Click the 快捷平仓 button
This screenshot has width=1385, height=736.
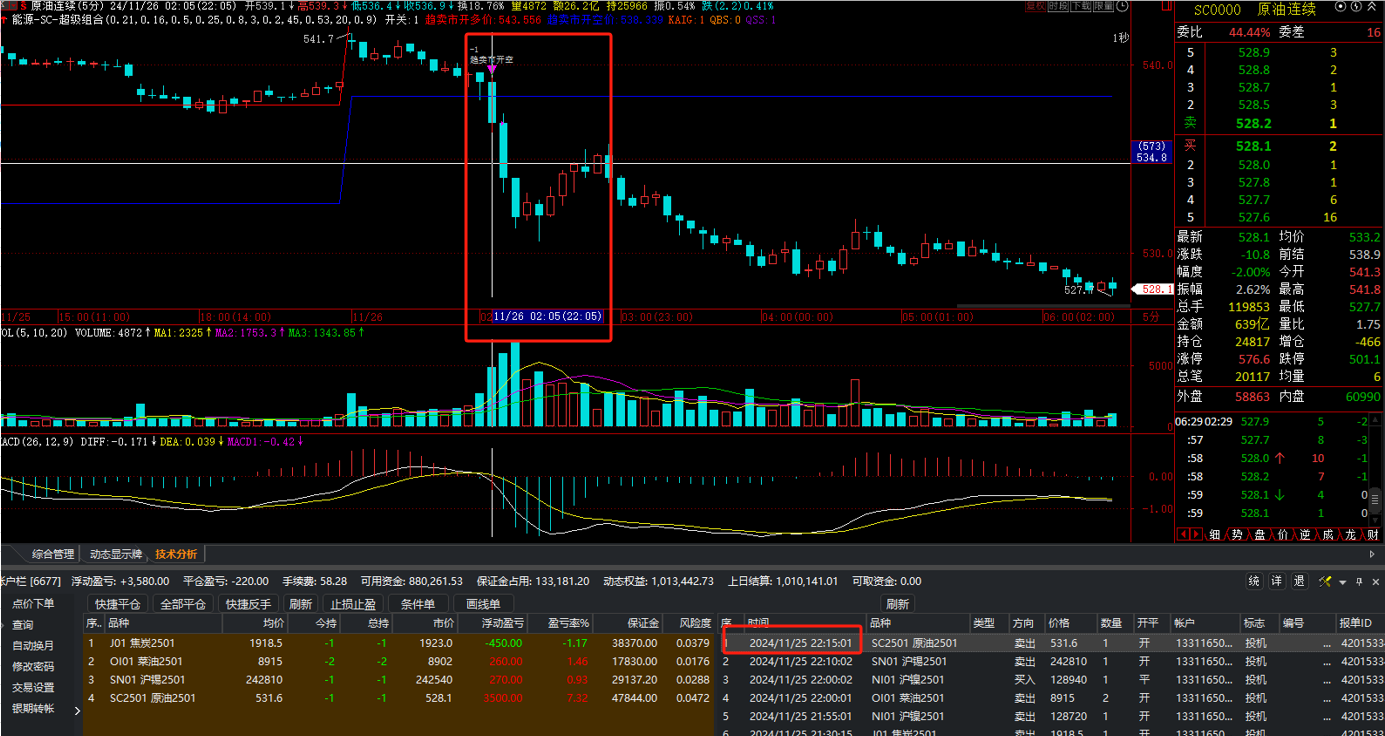(119, 604)
